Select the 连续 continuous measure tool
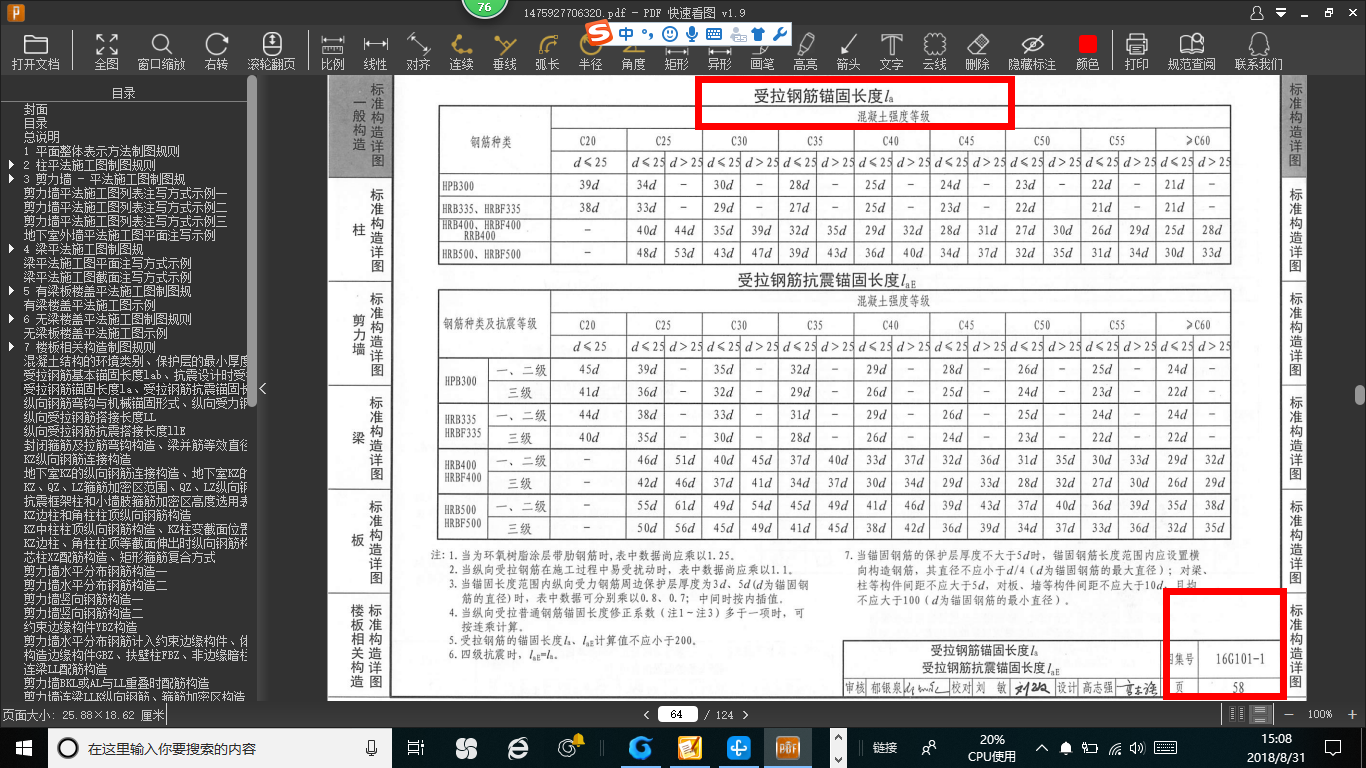The image size is (1366, 768). click(x=461, y=51)
